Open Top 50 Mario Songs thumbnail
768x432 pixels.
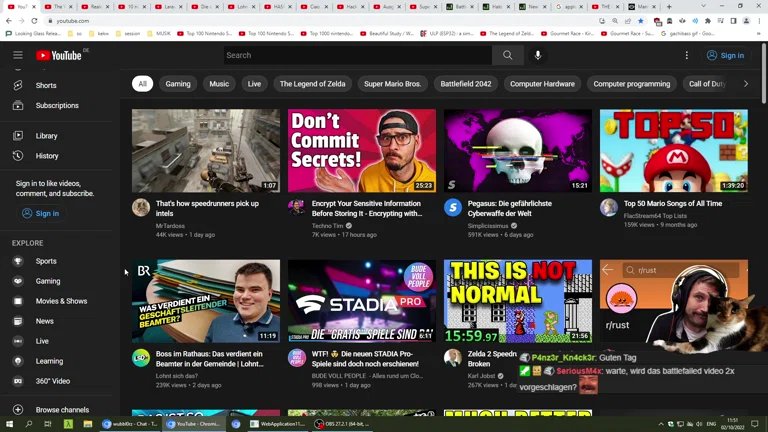pyautogui.click(x=673, y=151)
